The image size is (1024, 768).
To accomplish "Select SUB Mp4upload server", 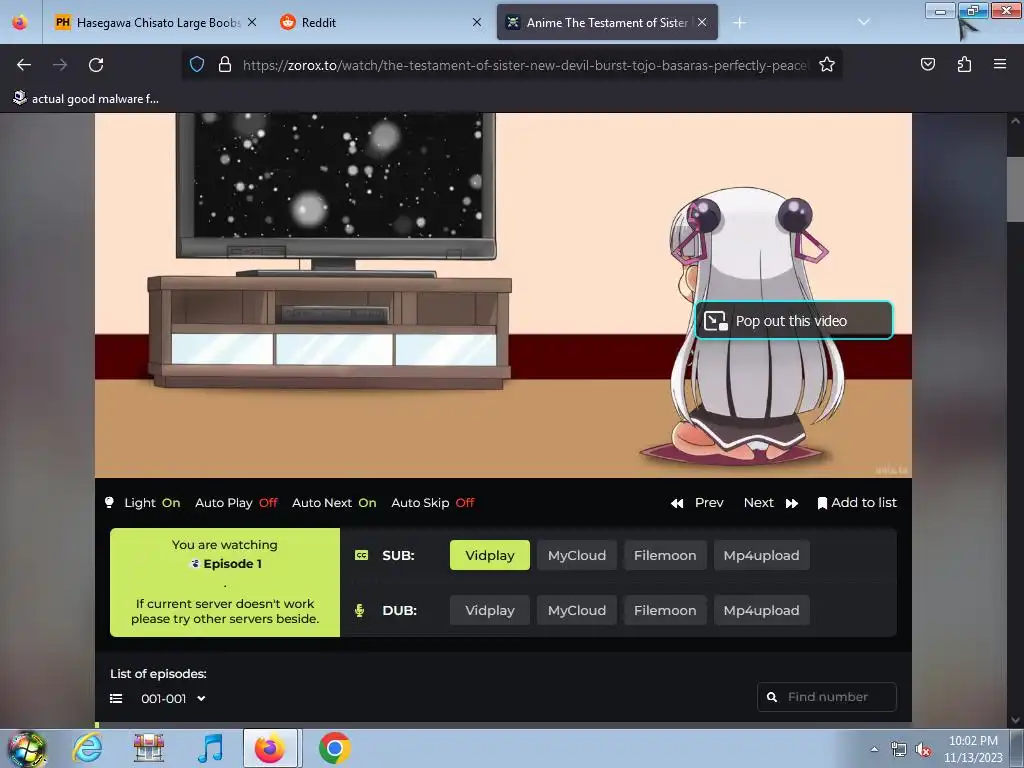I will tap(761, 555).
